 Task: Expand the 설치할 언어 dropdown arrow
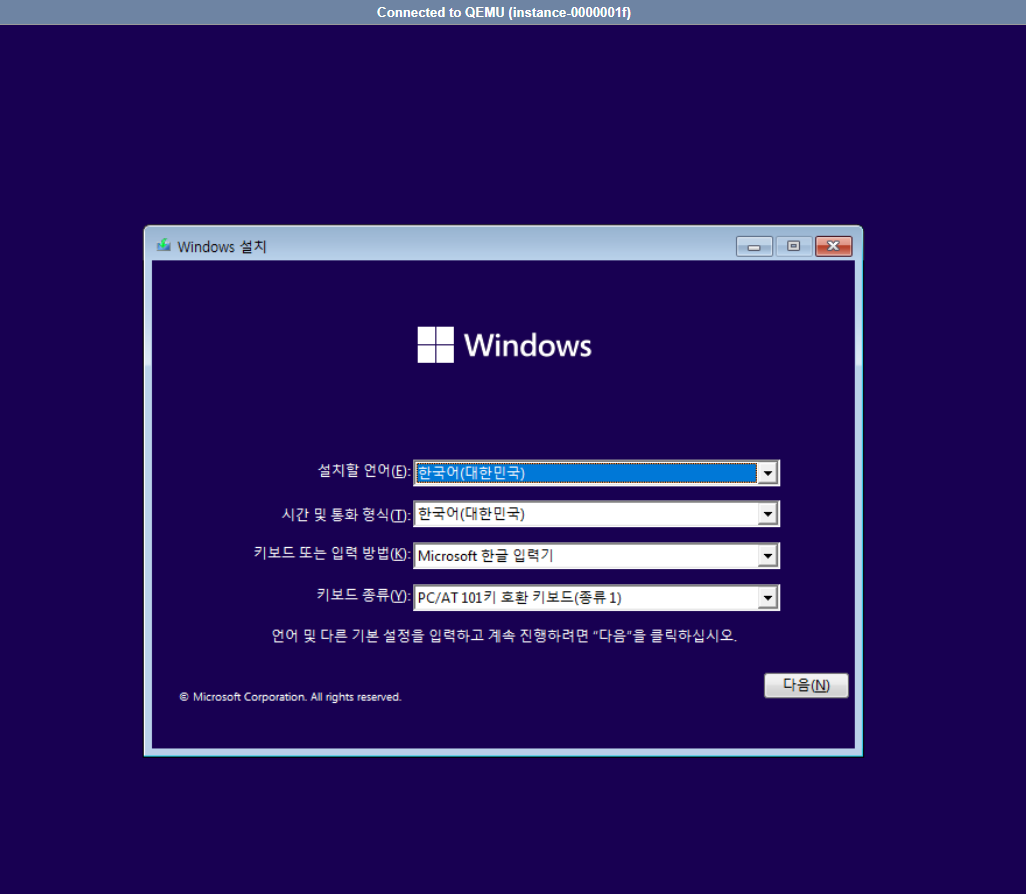click(767, 473)
